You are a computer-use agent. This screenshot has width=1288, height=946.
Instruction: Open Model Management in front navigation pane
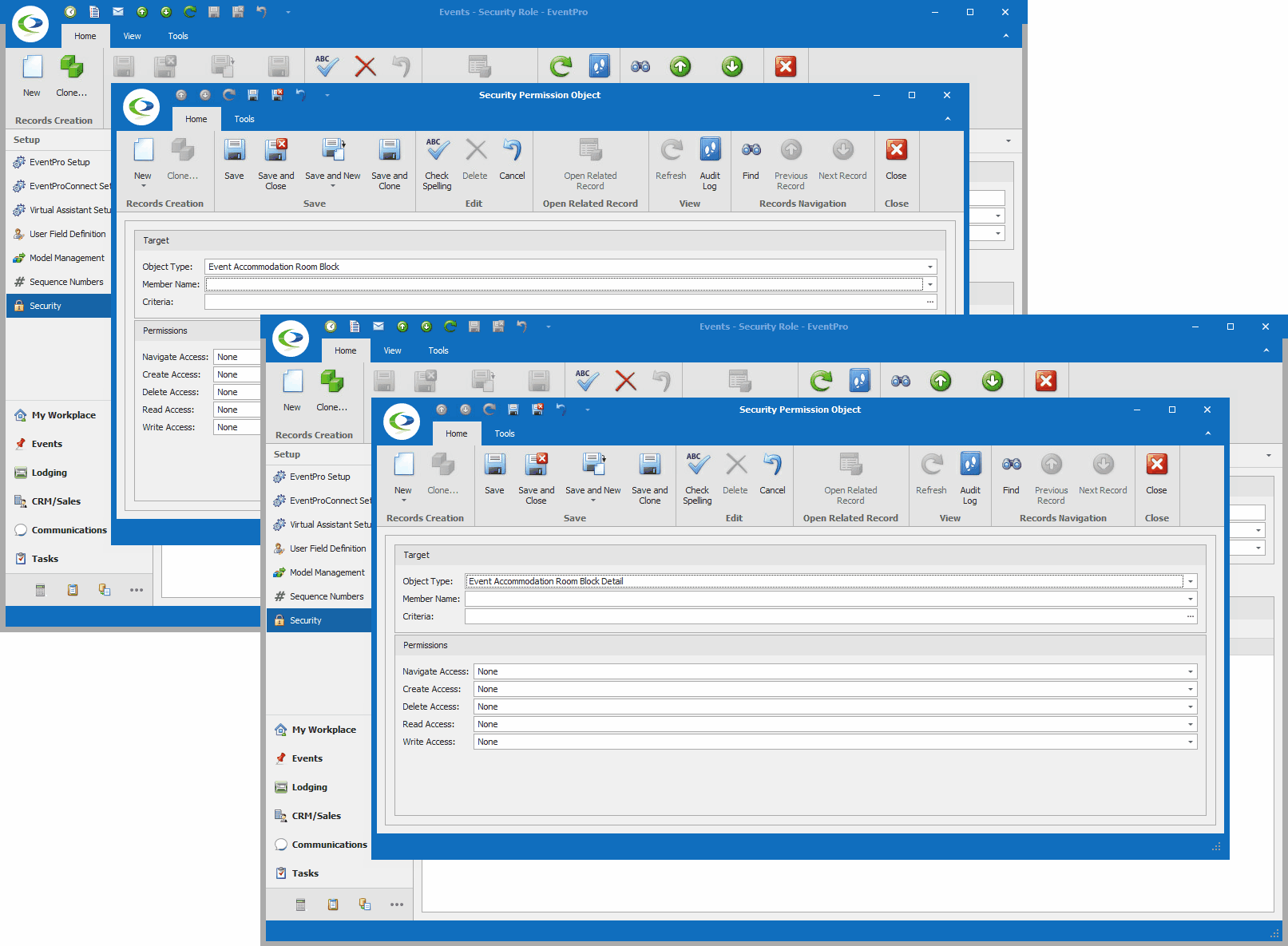(x=319, y=572)
